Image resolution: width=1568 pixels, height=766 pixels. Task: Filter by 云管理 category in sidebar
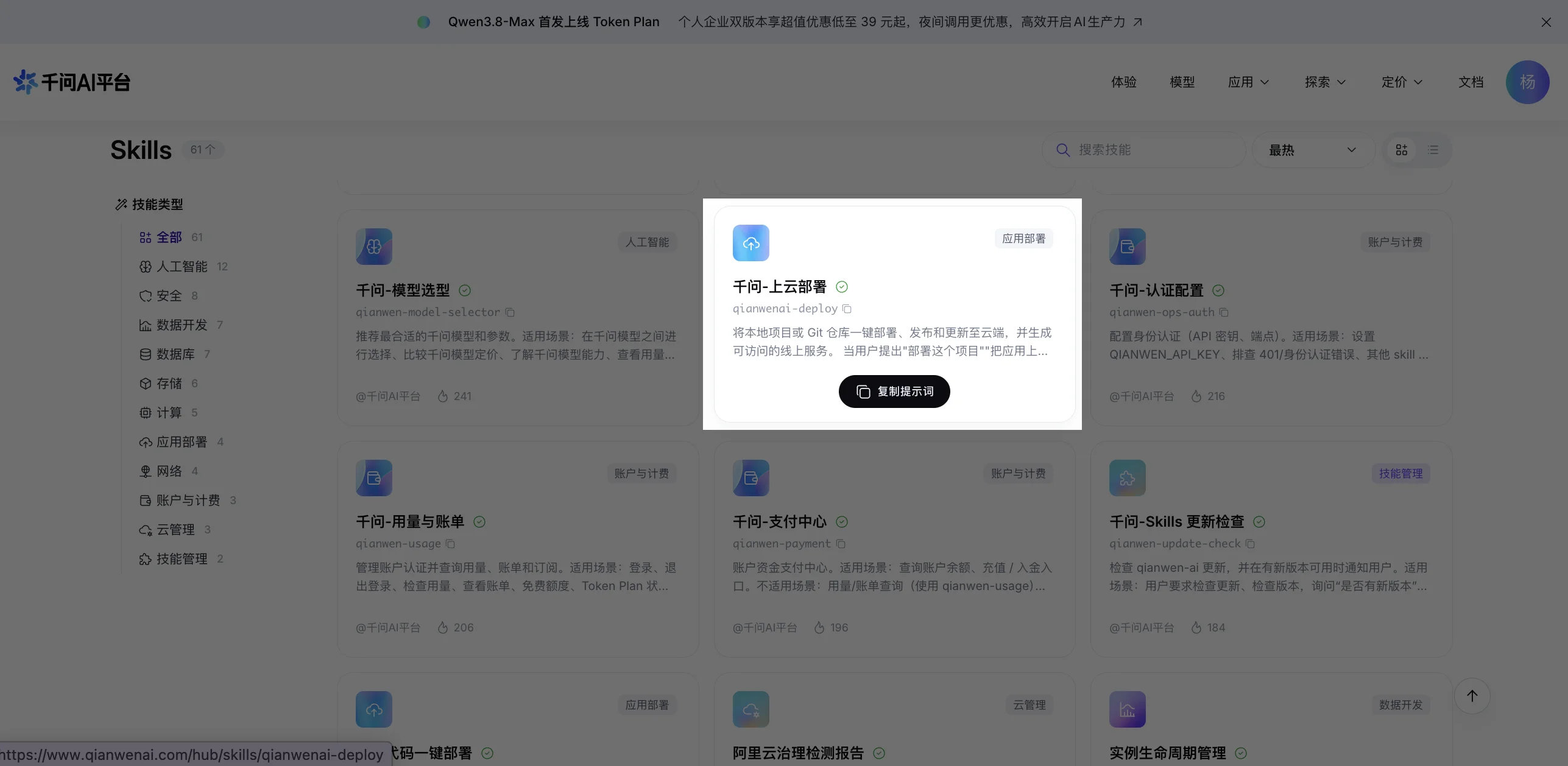click(174, 530)
